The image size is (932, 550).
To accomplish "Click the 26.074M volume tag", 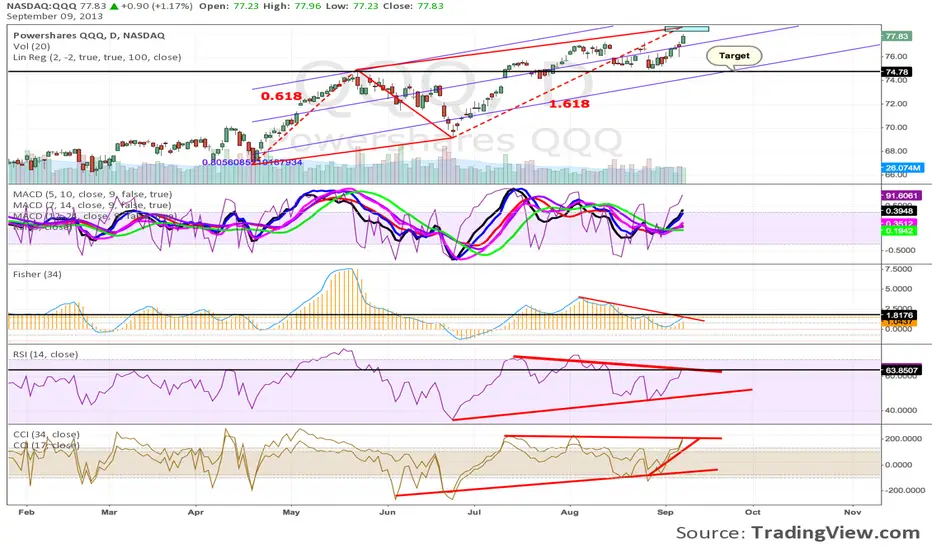I will 903,168.
